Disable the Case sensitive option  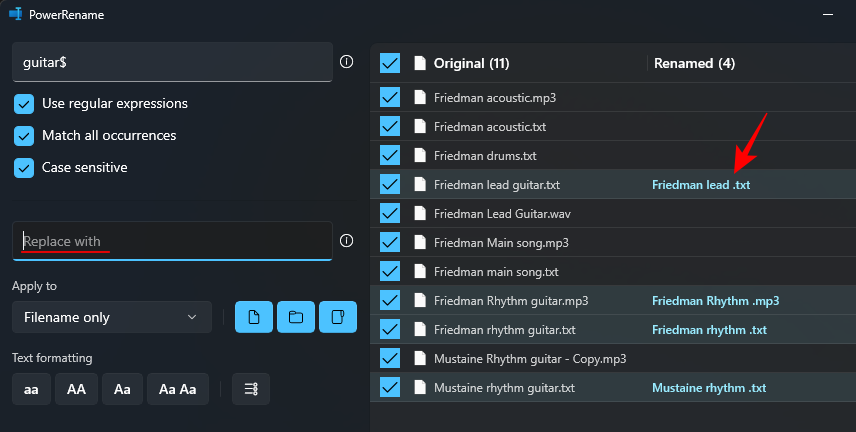24,168
